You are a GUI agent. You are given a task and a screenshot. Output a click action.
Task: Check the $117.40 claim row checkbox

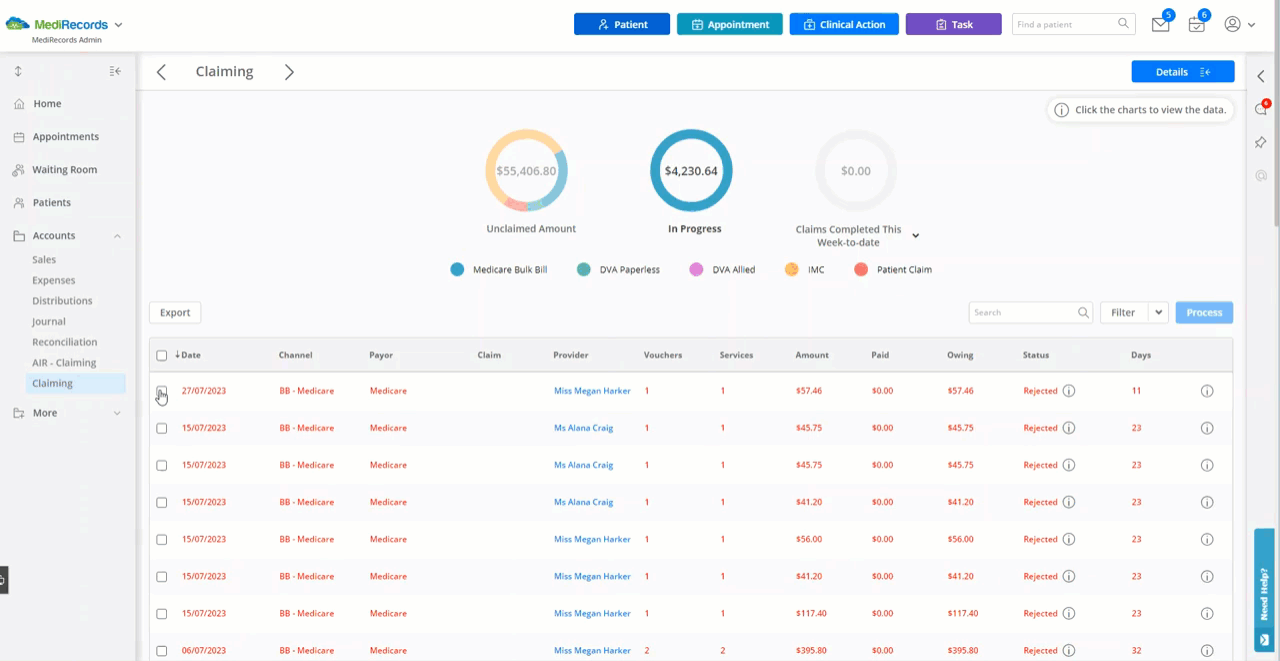click(x=162, y=614)
